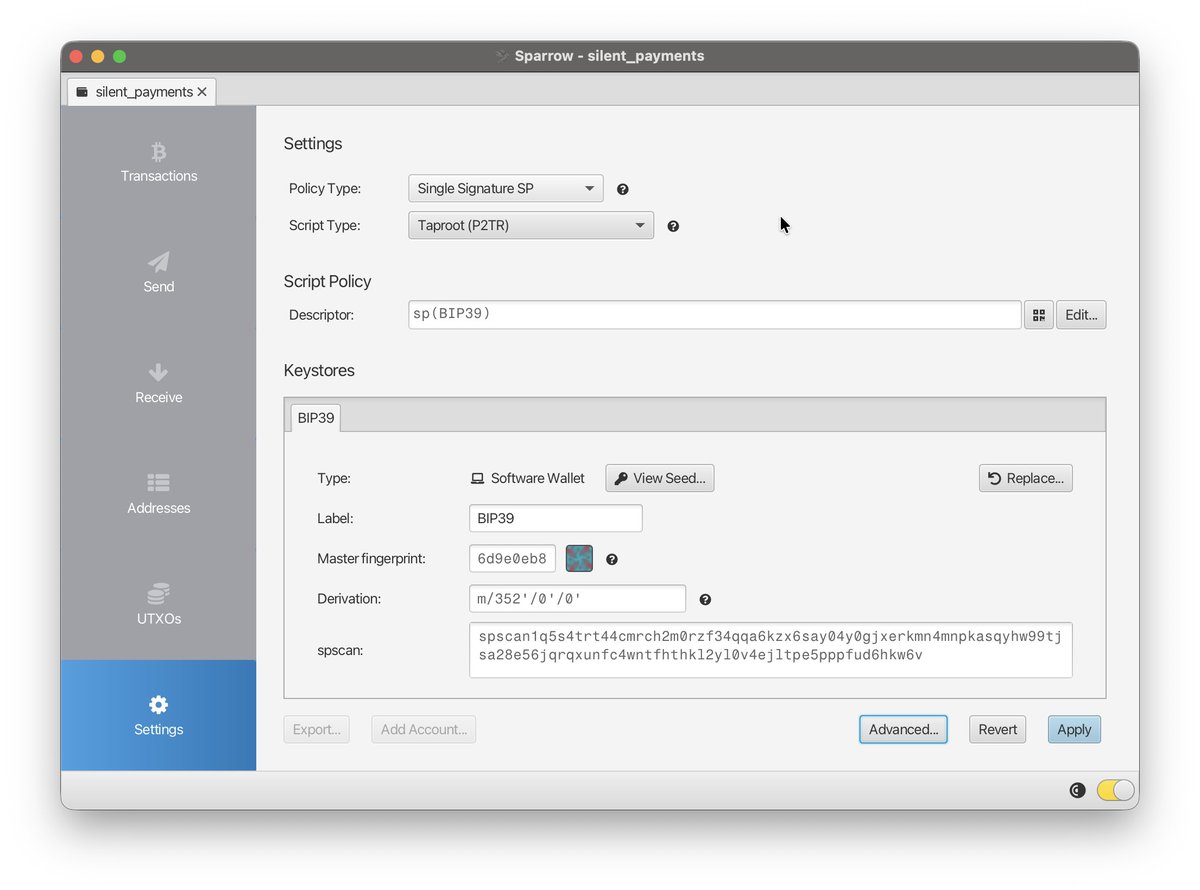Click the Descriptor text field
Screen dimensions: 1200x890
click(715, 314)
